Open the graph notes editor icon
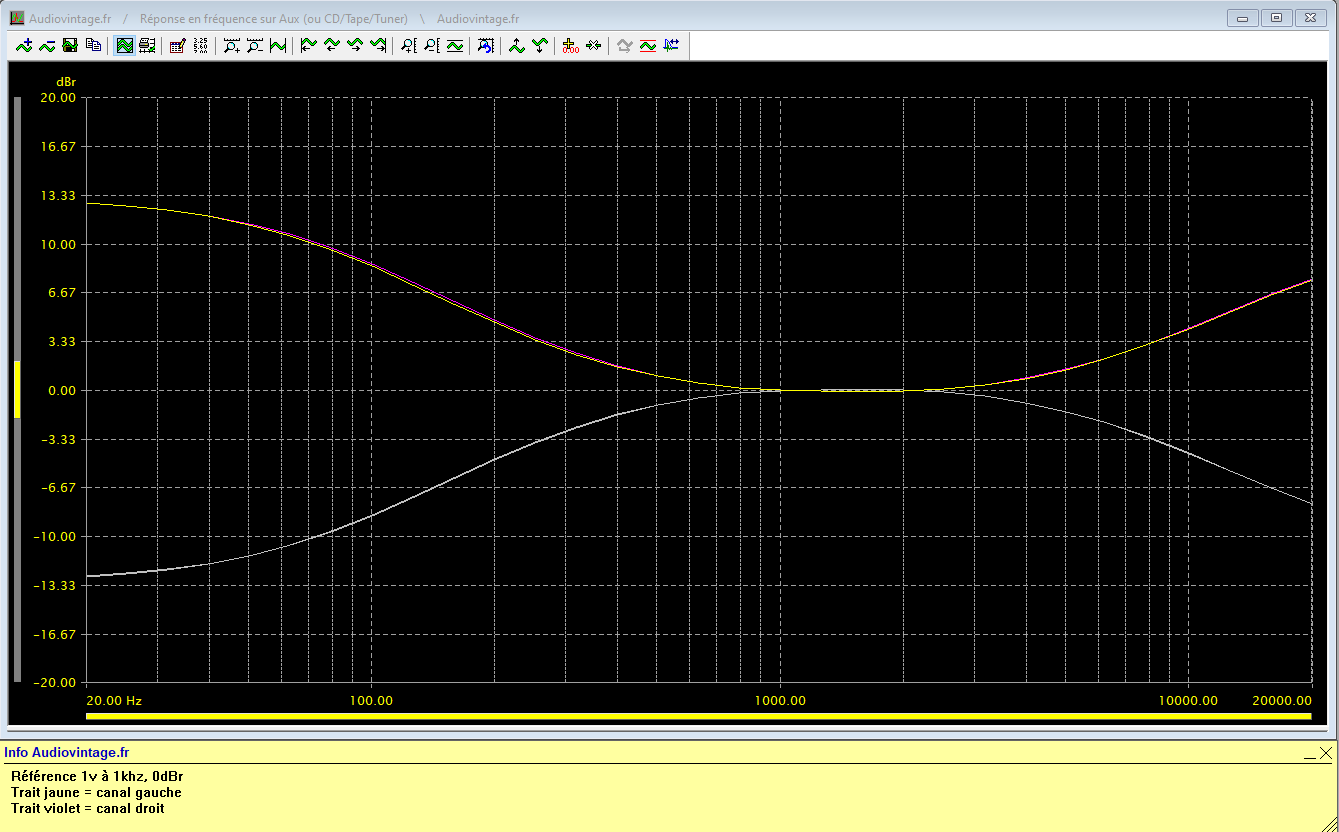1339x832 pixels. [x=178, y=45]
